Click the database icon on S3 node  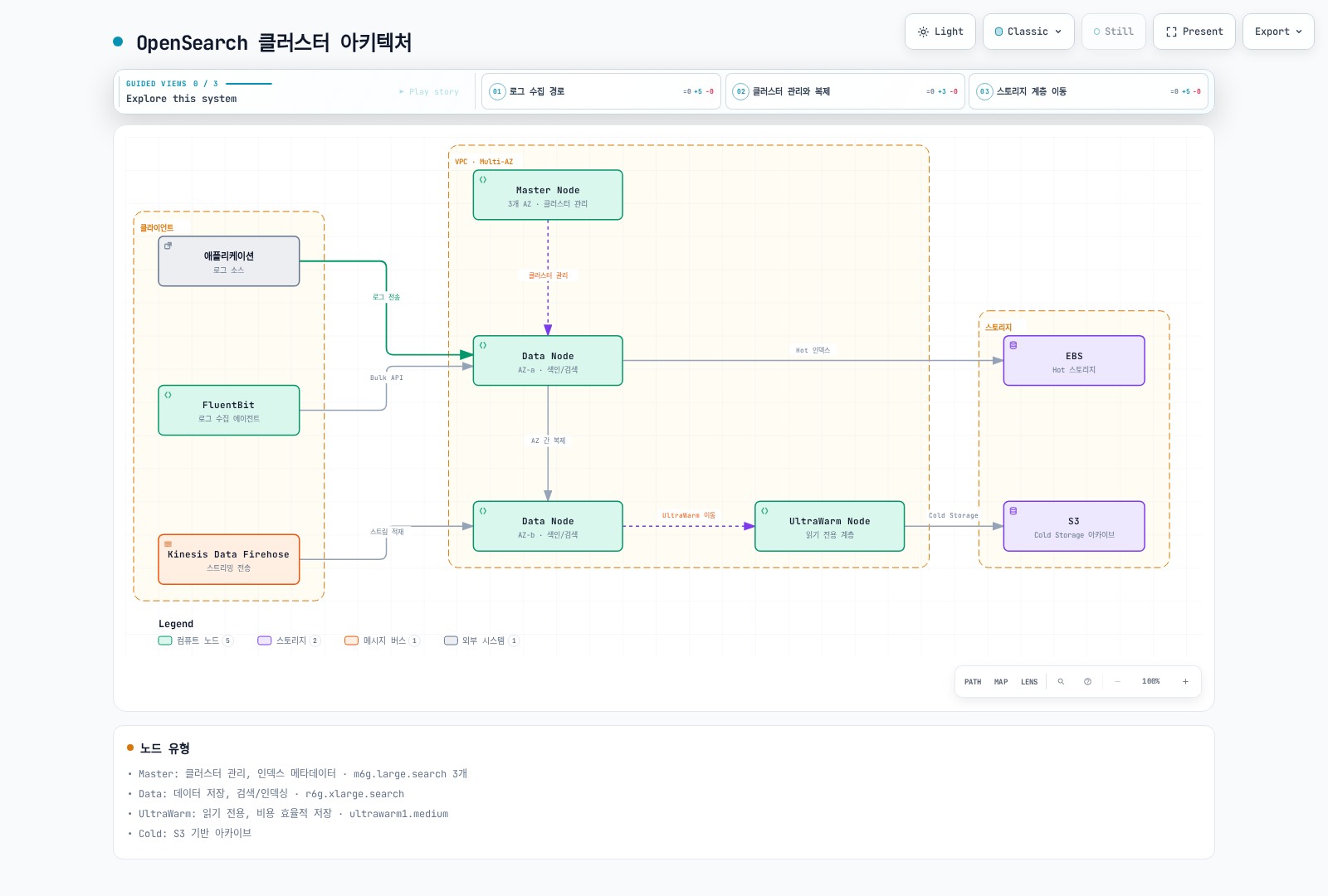1013,511
